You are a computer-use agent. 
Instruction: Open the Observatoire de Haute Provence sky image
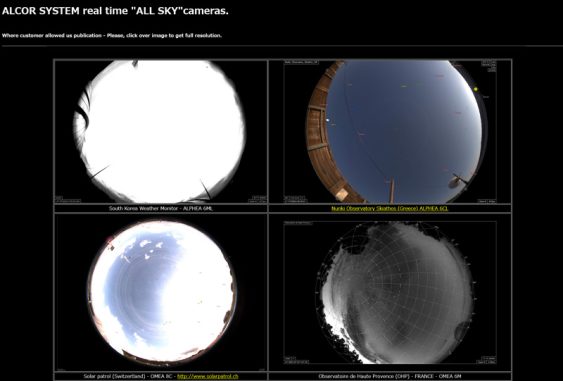[390, 292]
